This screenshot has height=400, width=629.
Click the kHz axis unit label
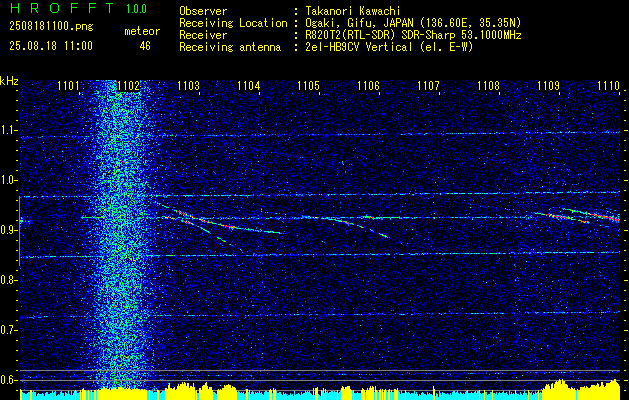point(9,81)
